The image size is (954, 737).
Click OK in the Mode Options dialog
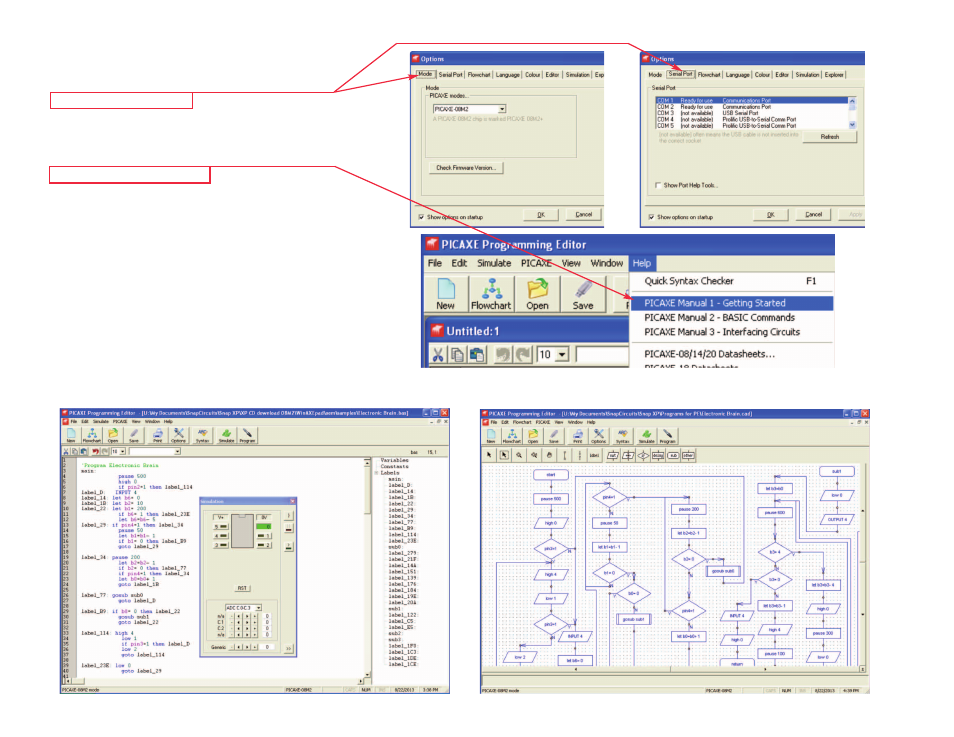point(541,215)
